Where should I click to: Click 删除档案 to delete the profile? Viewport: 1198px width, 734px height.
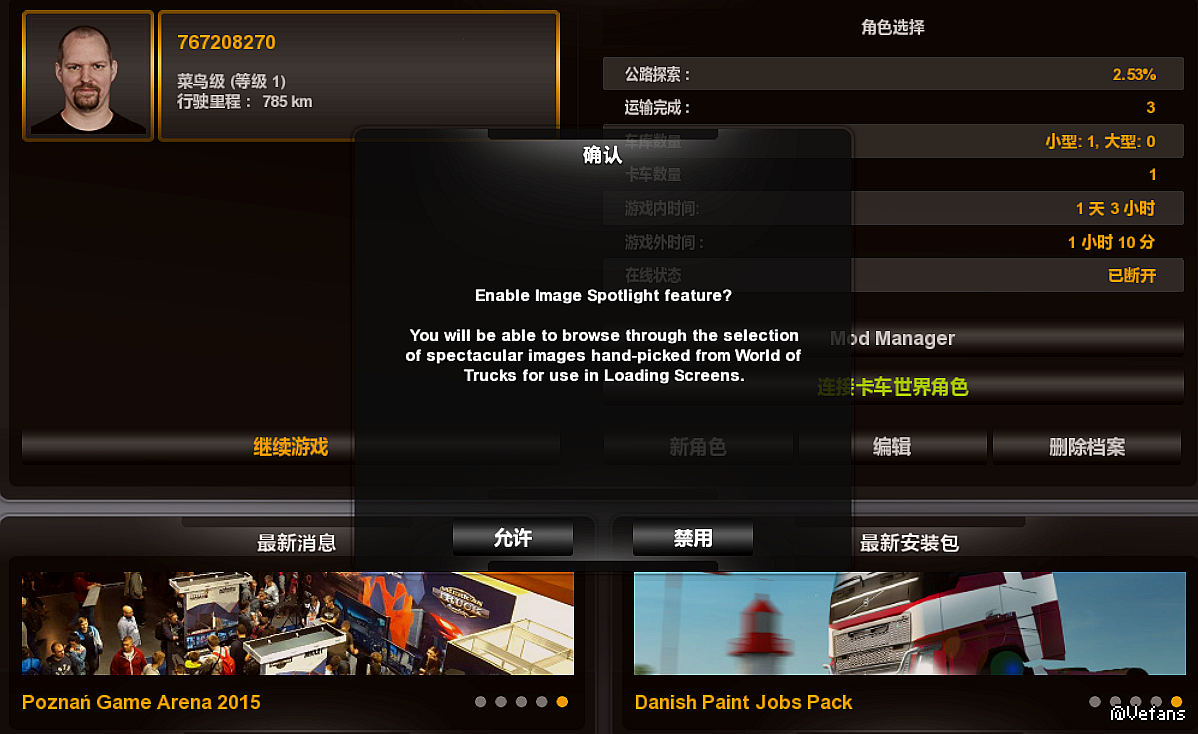[1087, 447]
